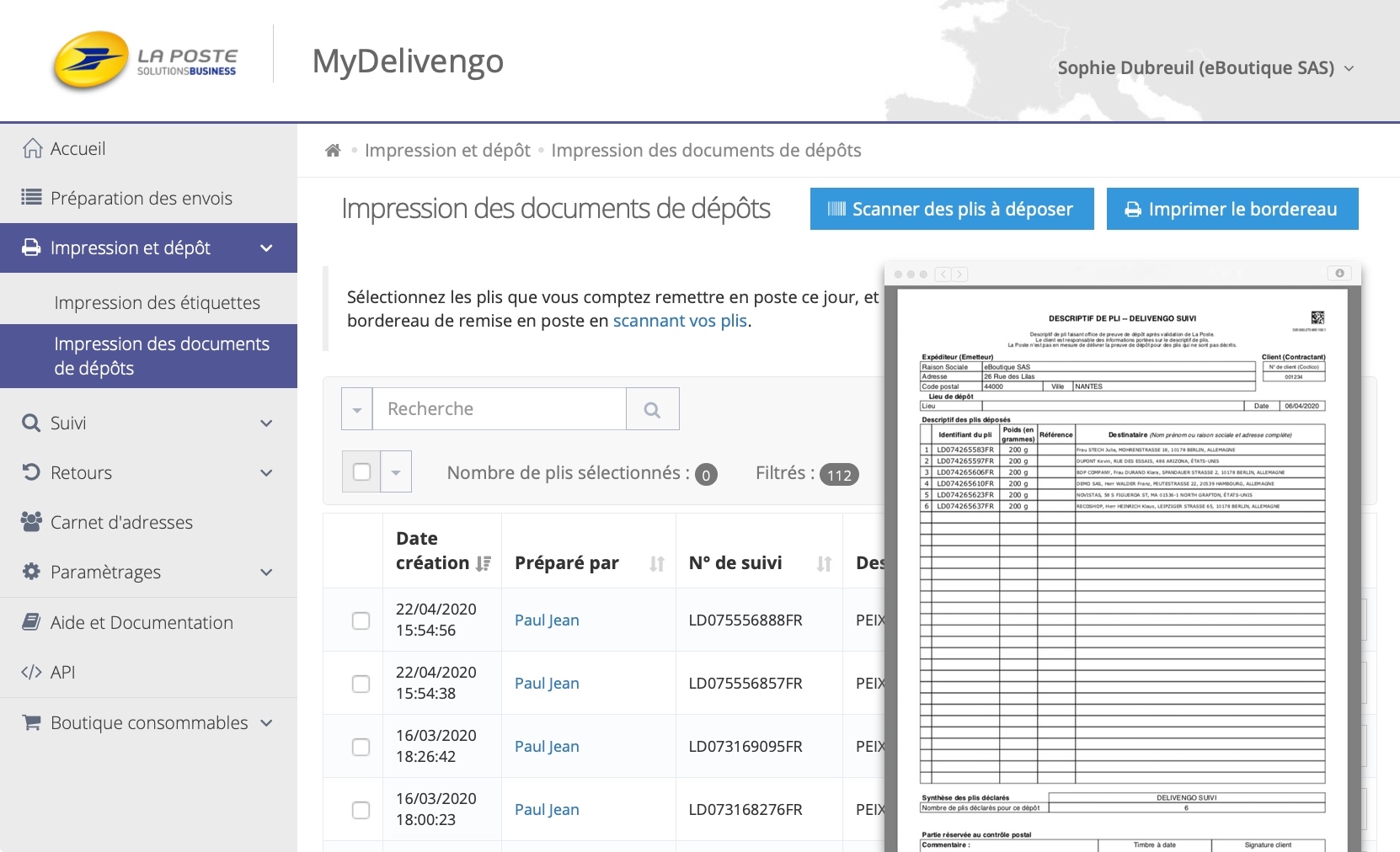Screen dimensions: 1400x852
Task: Select Impression des documents de dépôts item
Action: pyautogui.click(x=148, y=356)
